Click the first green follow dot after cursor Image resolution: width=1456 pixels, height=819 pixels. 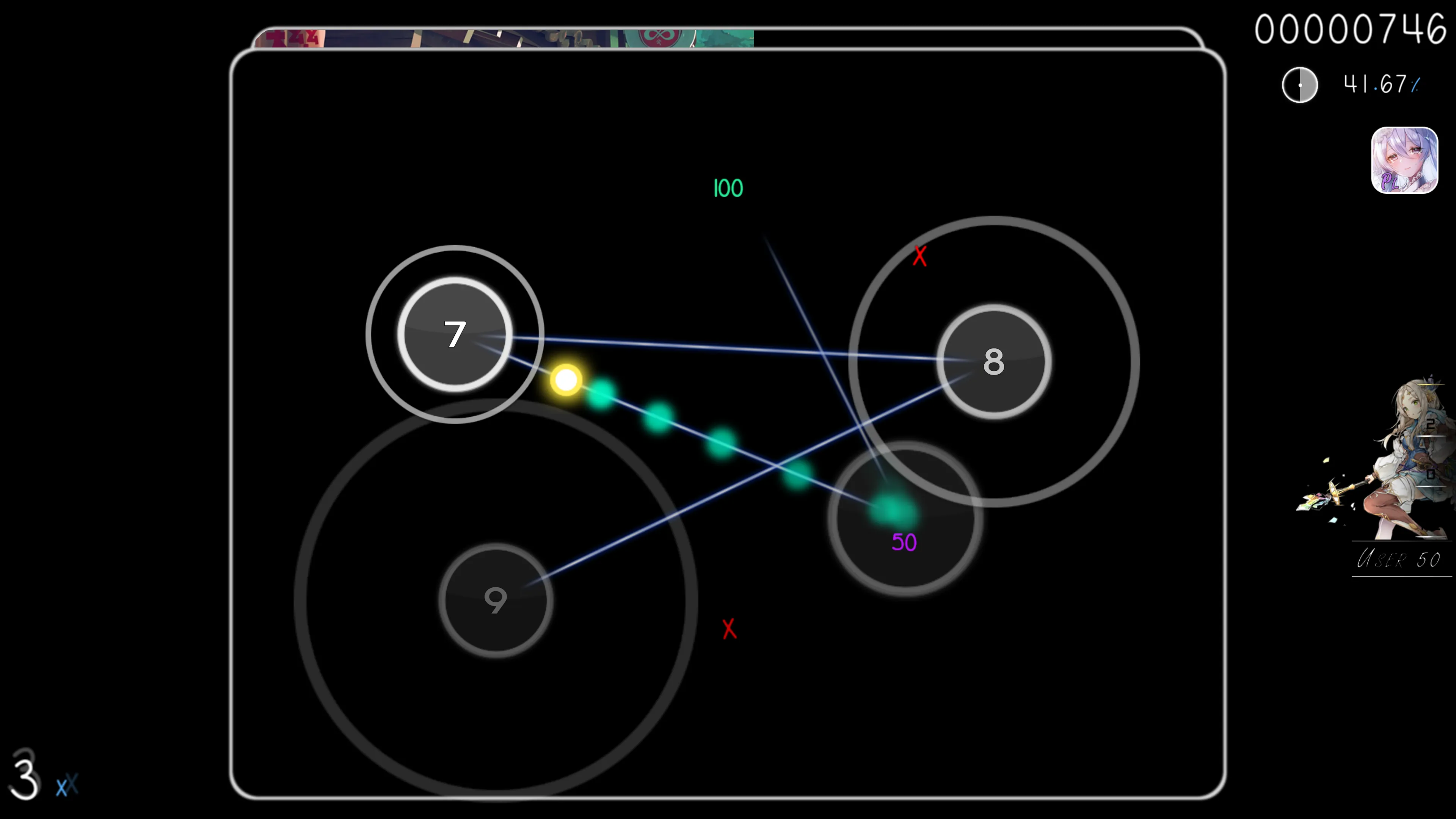coord(601,394)
